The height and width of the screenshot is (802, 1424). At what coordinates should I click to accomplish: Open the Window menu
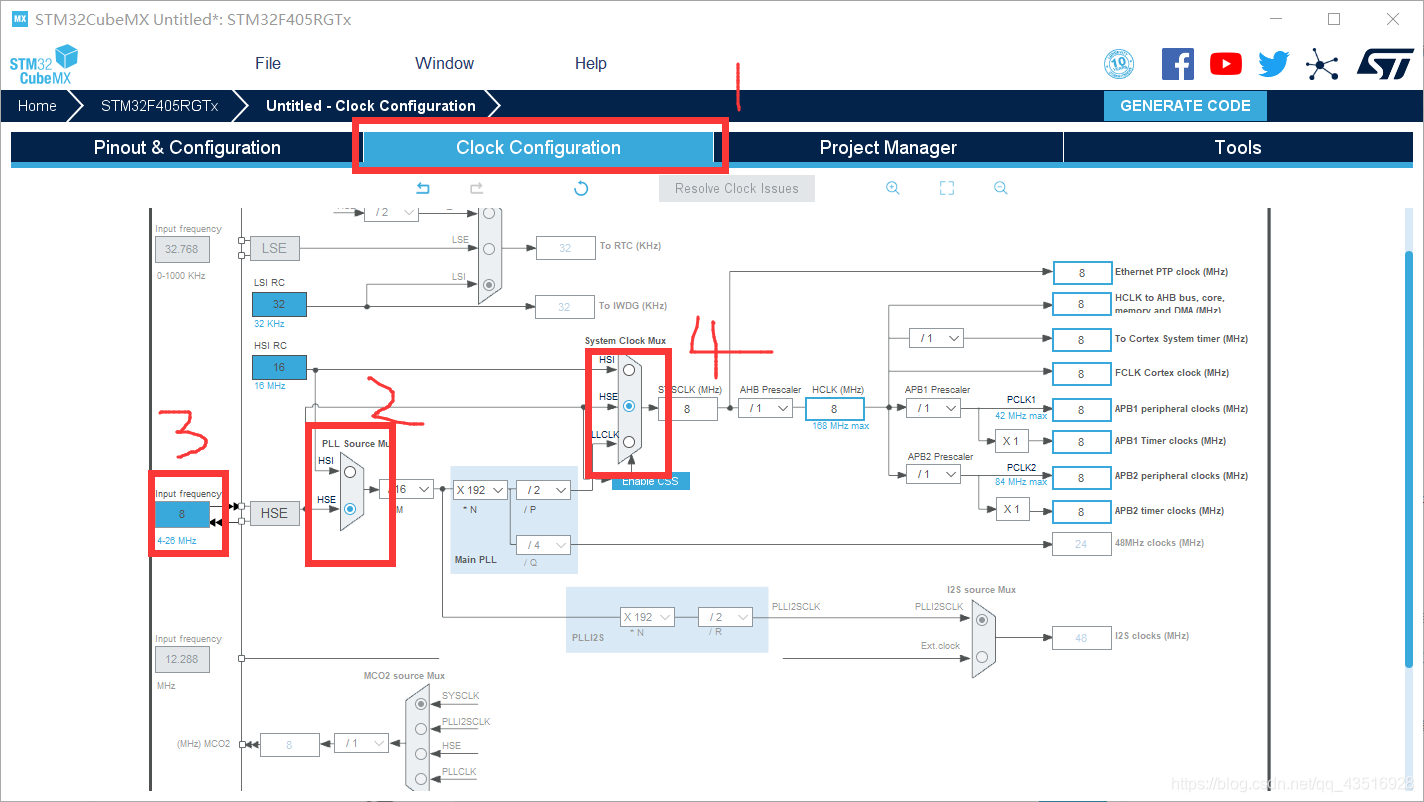[444, 63]
